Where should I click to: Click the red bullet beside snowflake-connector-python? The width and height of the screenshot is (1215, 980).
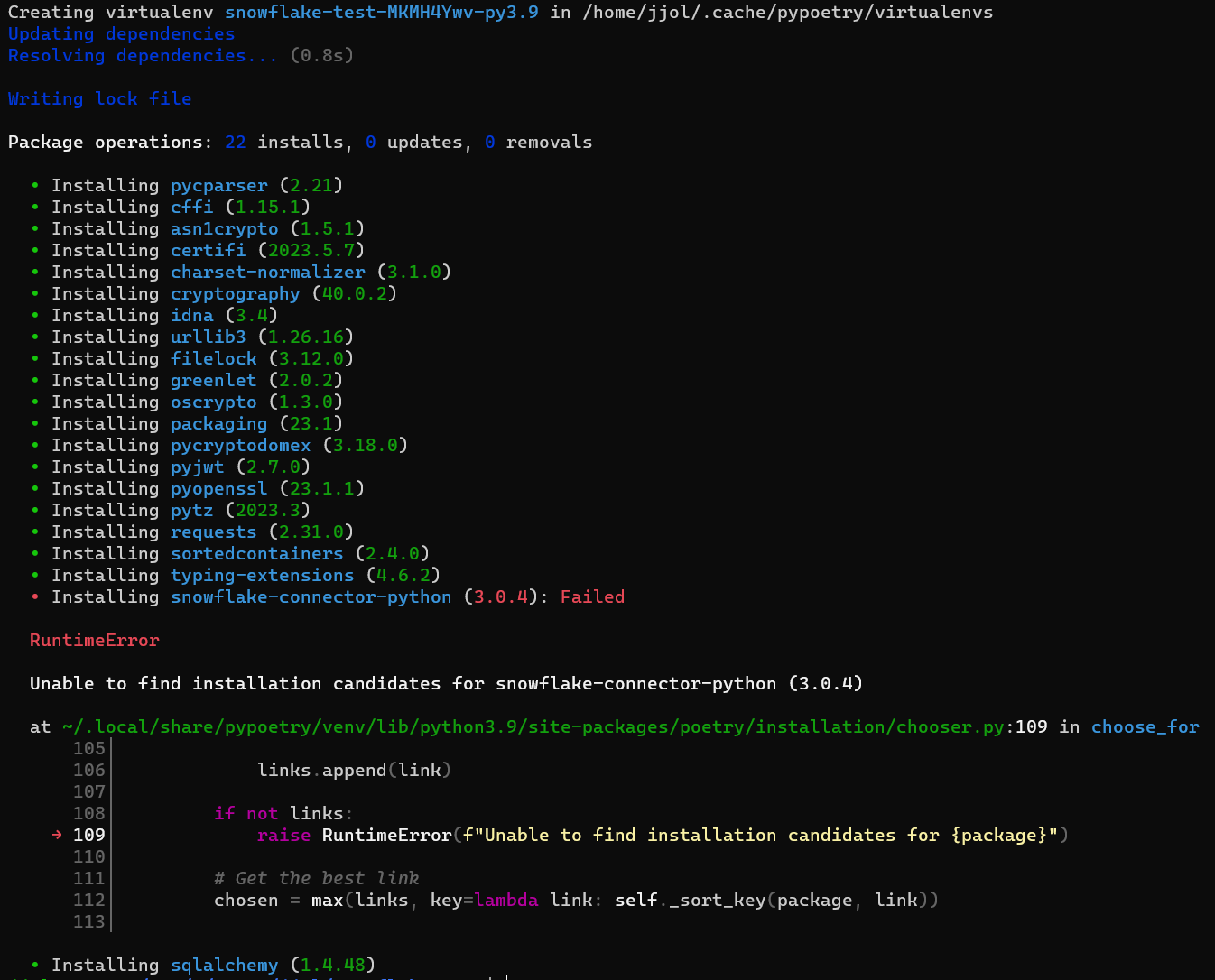[x=34, y=596]
